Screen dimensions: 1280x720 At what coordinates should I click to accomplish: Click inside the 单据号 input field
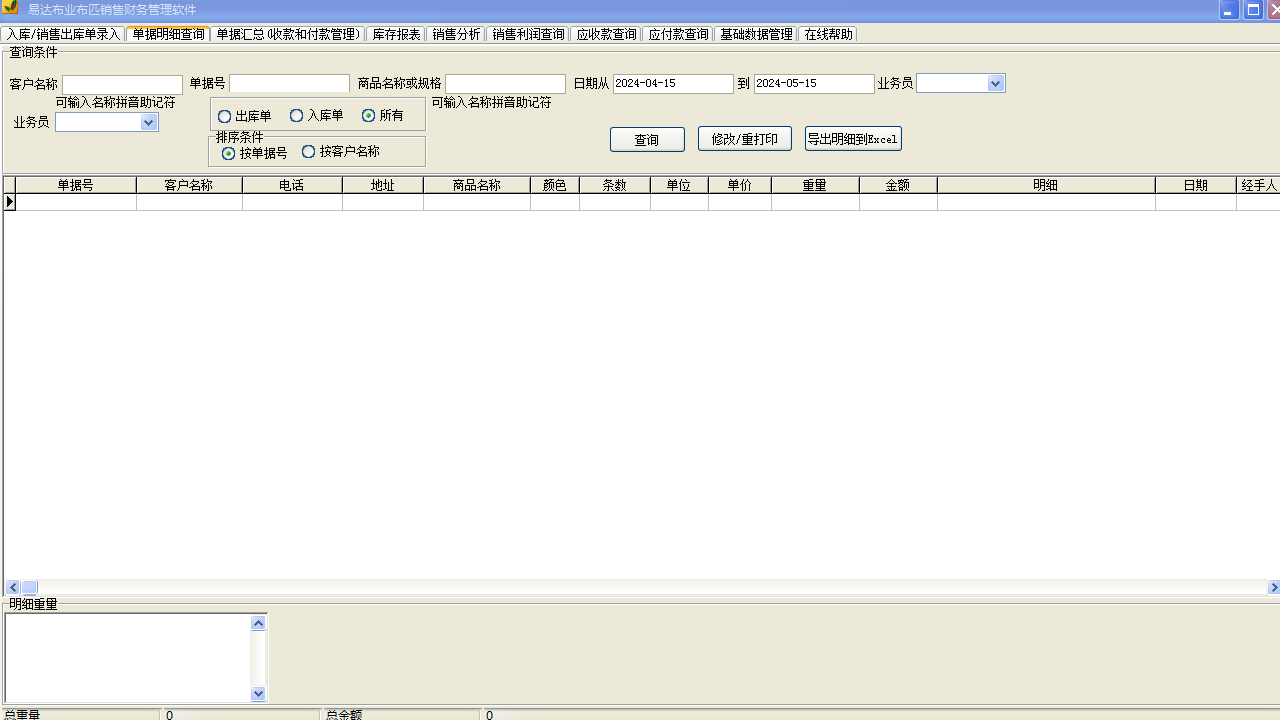click(x=288, y=83)
